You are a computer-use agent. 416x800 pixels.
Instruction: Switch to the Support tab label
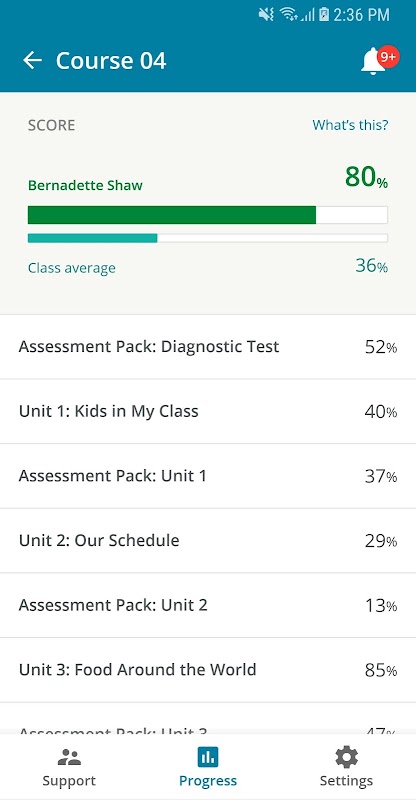pos(69,781)
